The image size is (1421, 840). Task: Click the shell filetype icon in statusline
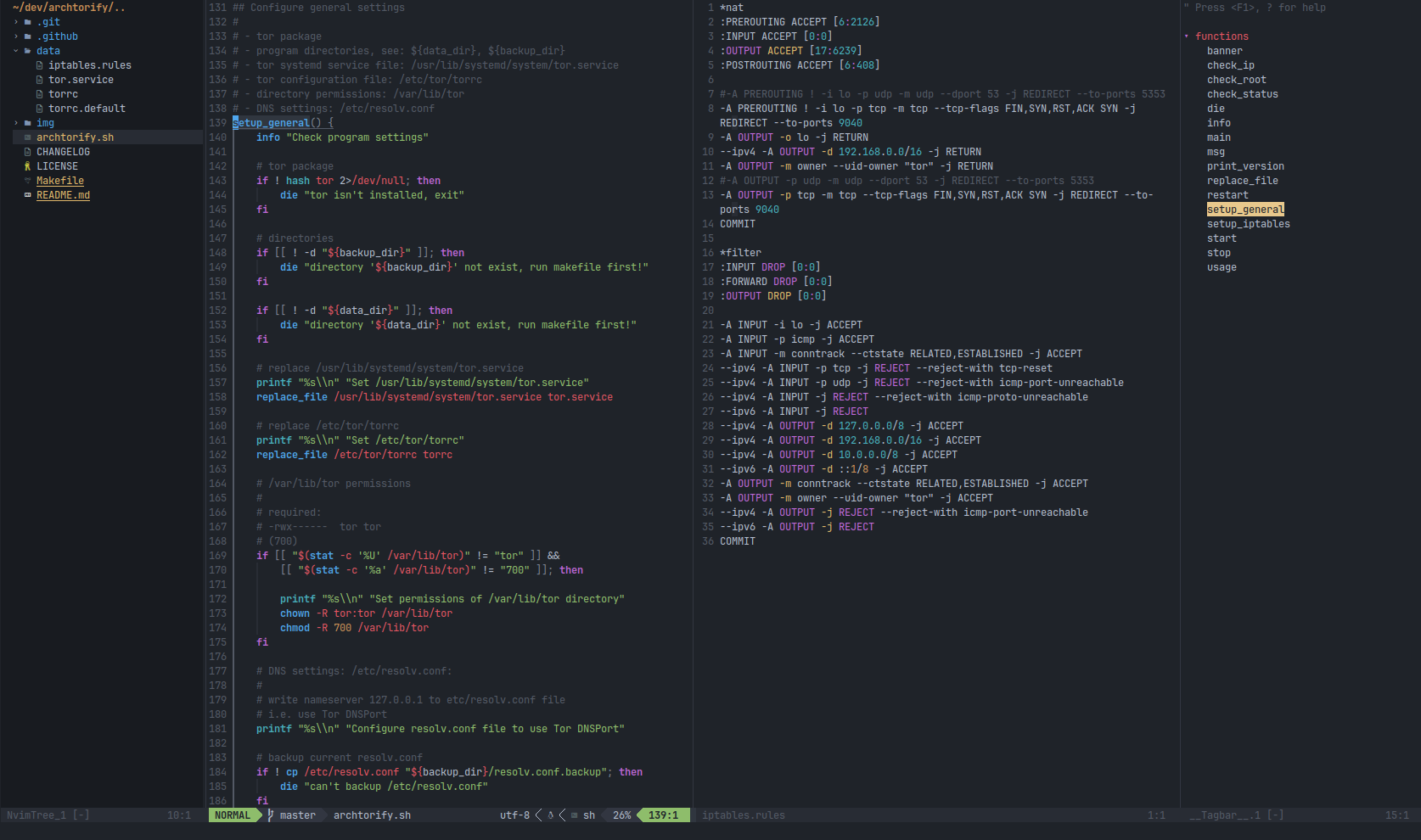[x=575, y=815]
